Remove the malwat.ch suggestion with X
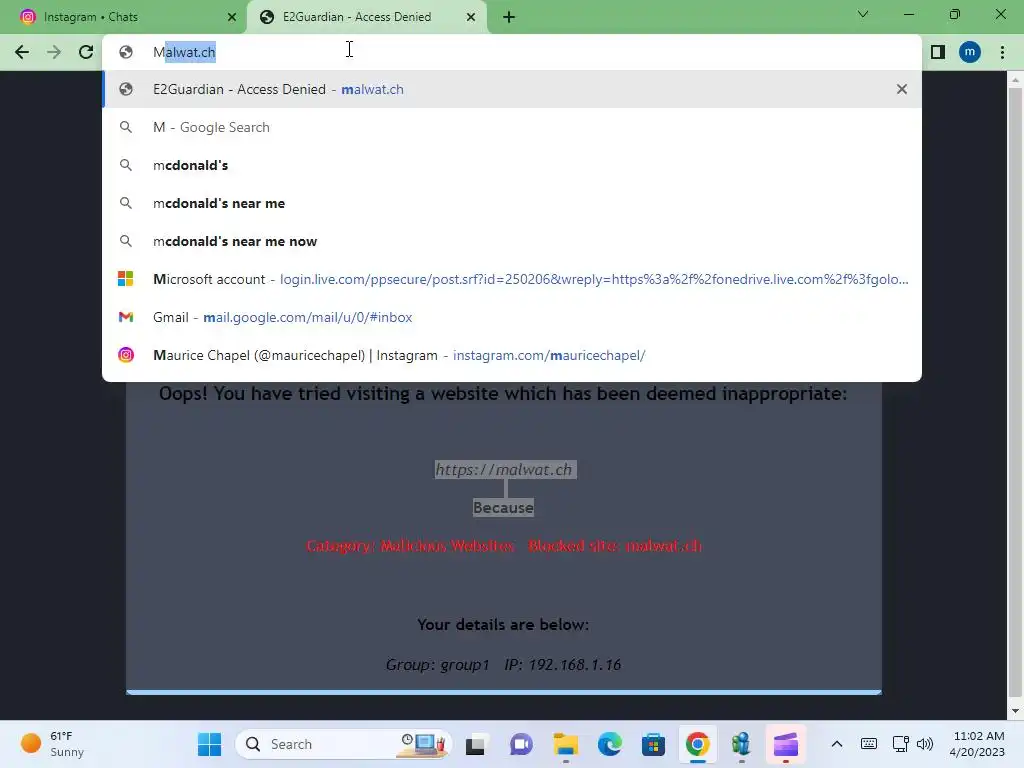Image resolution: width=1024 pixels, height=768 pixels. tap(902, 89)
